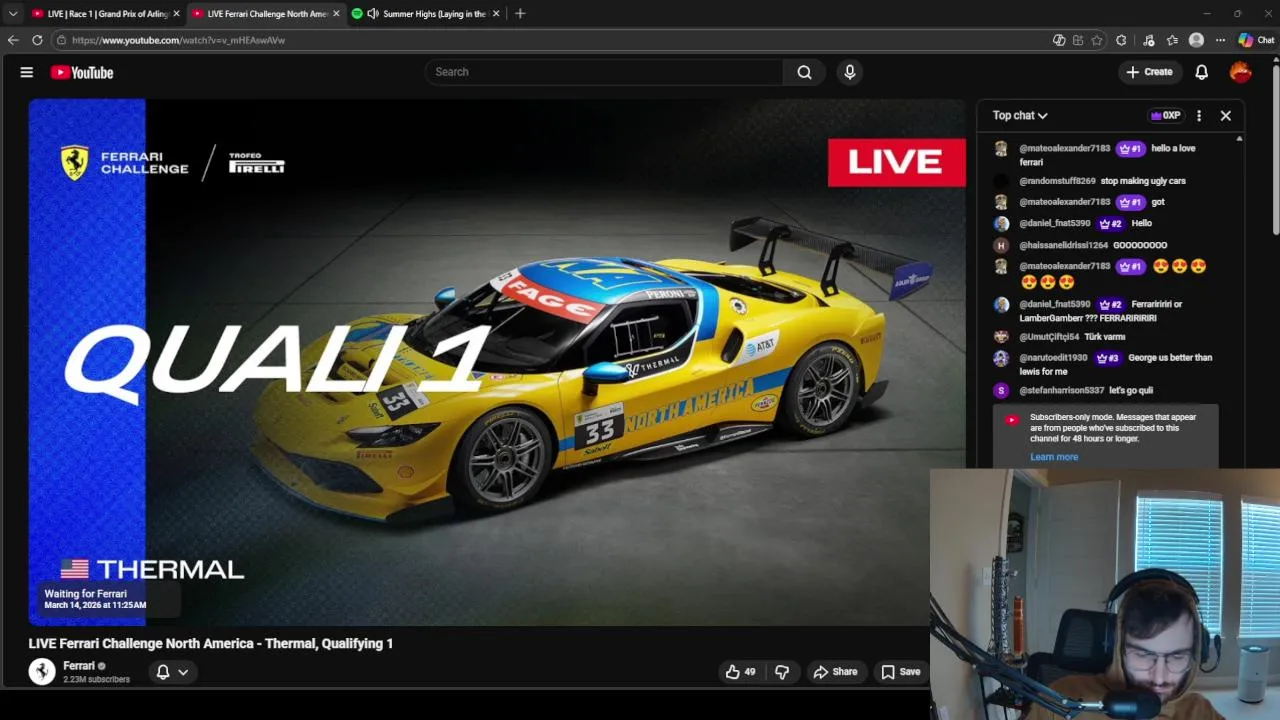Close the live chat panel

1226,115
